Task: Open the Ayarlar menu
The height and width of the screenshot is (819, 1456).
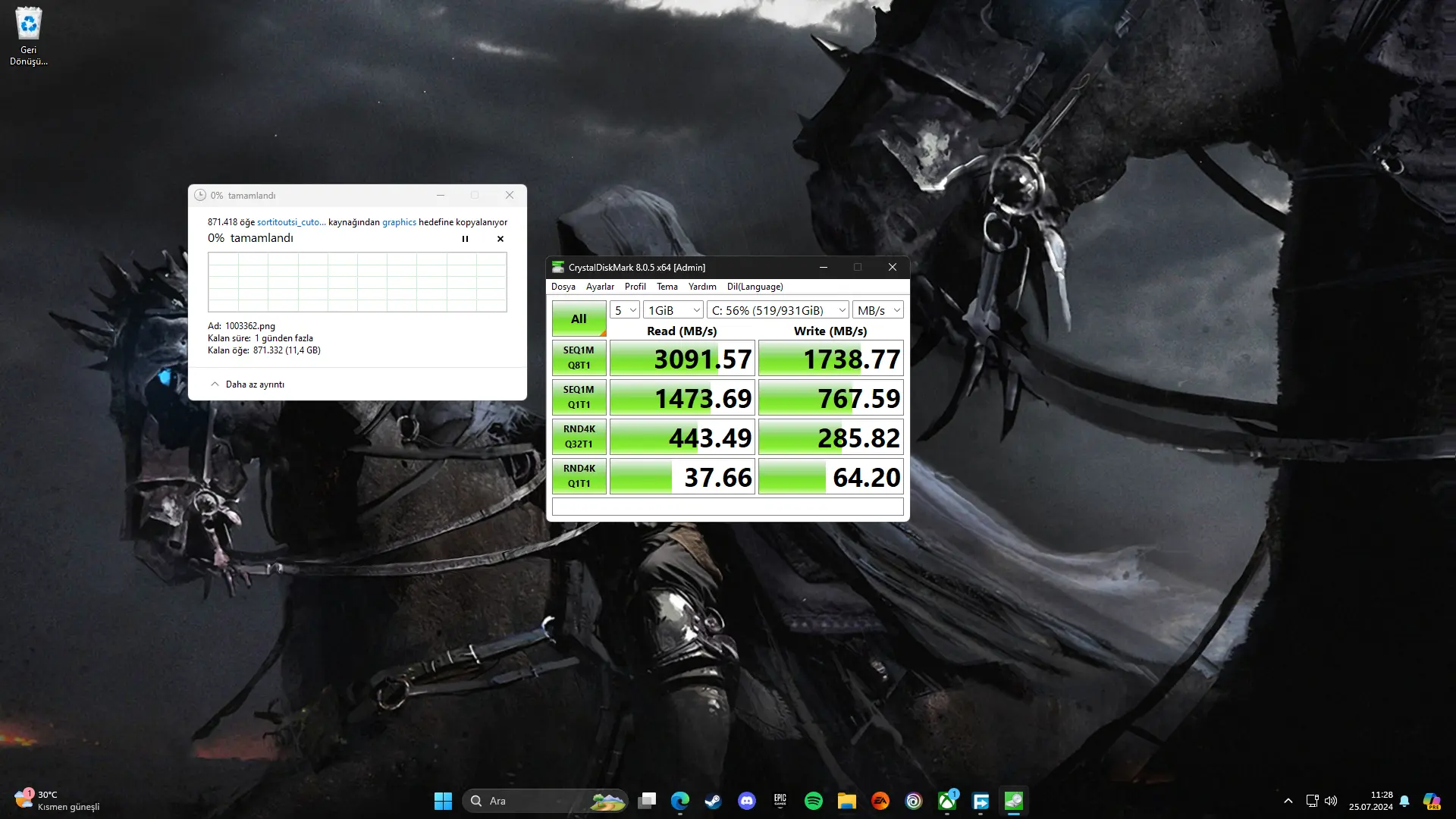Action: (x=600, y=287)
